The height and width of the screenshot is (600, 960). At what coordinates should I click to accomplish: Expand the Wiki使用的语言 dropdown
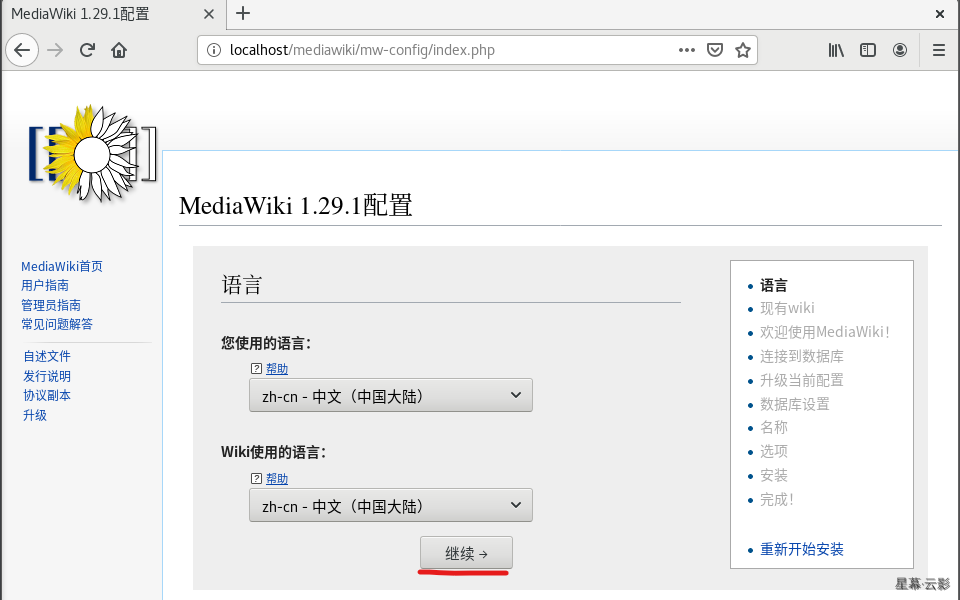[390, 505]
